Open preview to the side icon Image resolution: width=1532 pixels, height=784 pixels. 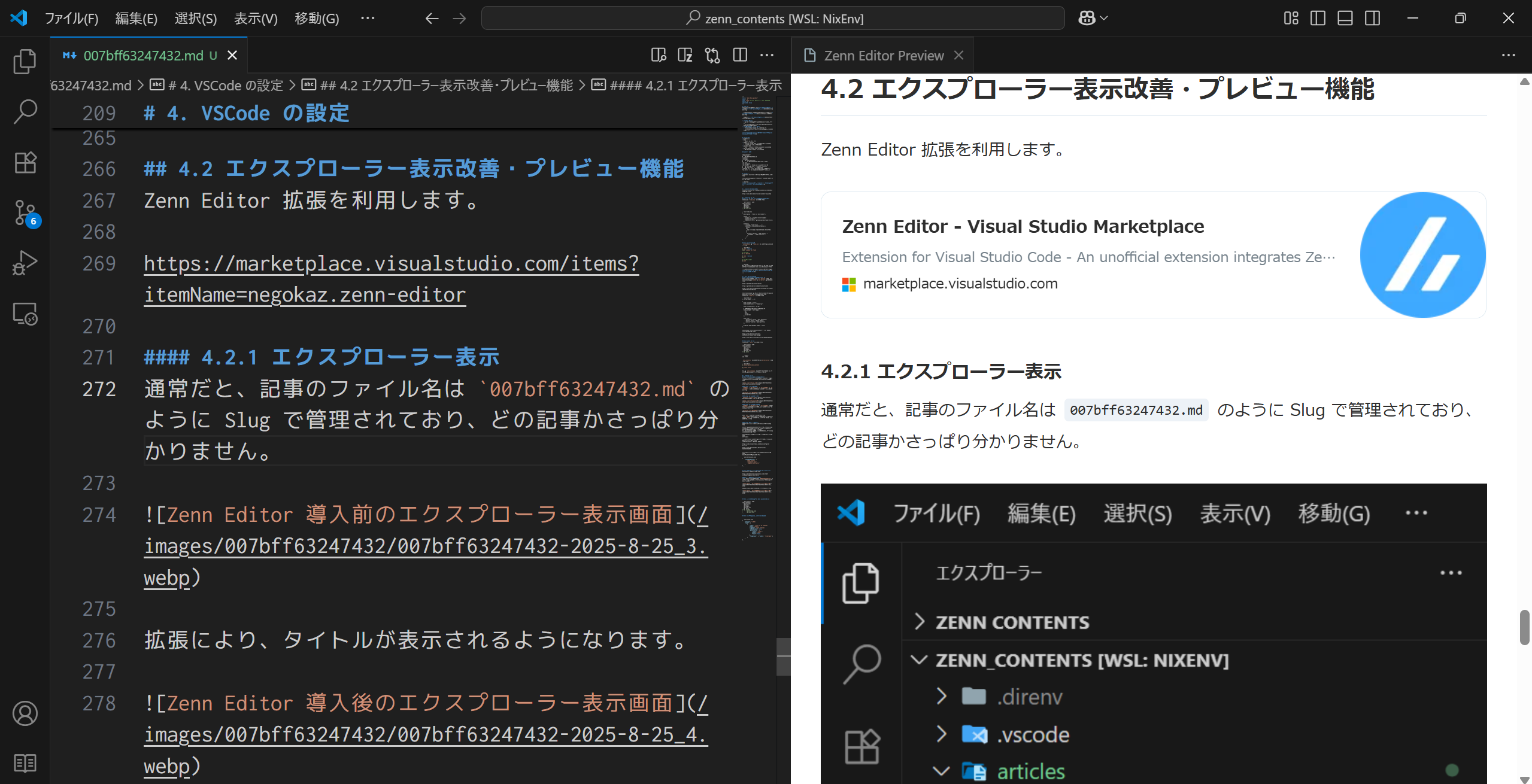pyautogui.click(x=659, y=55)
